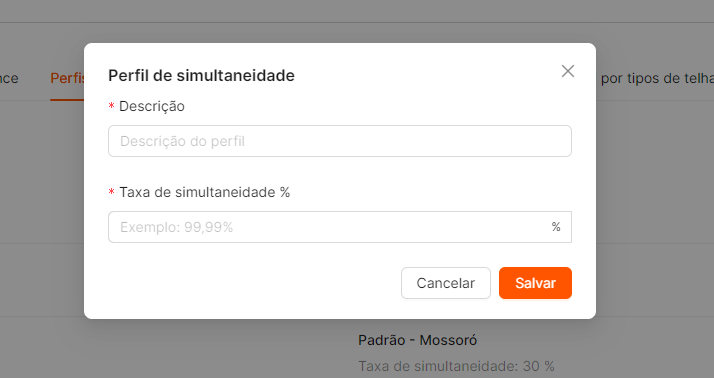Image resolution: width=714 pixels, height=378 pixels.
Task: Switch to the Perfis tab behind dialog
Action: (x=67, y=78)
